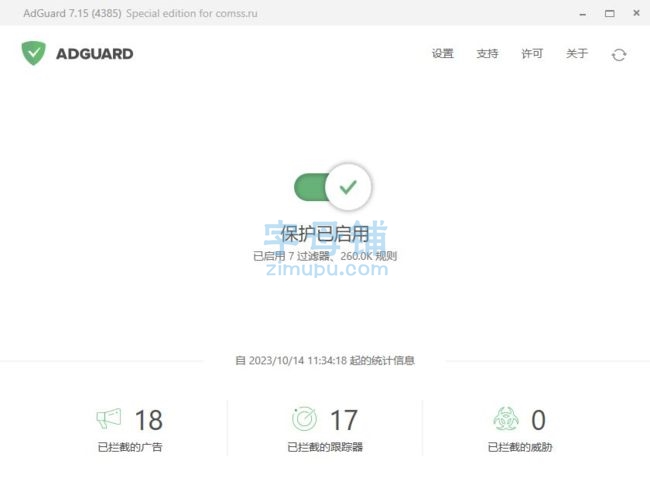Minimize the AdGuard window
The height and width of the screenshot is (495, 650).
[582, 14]
